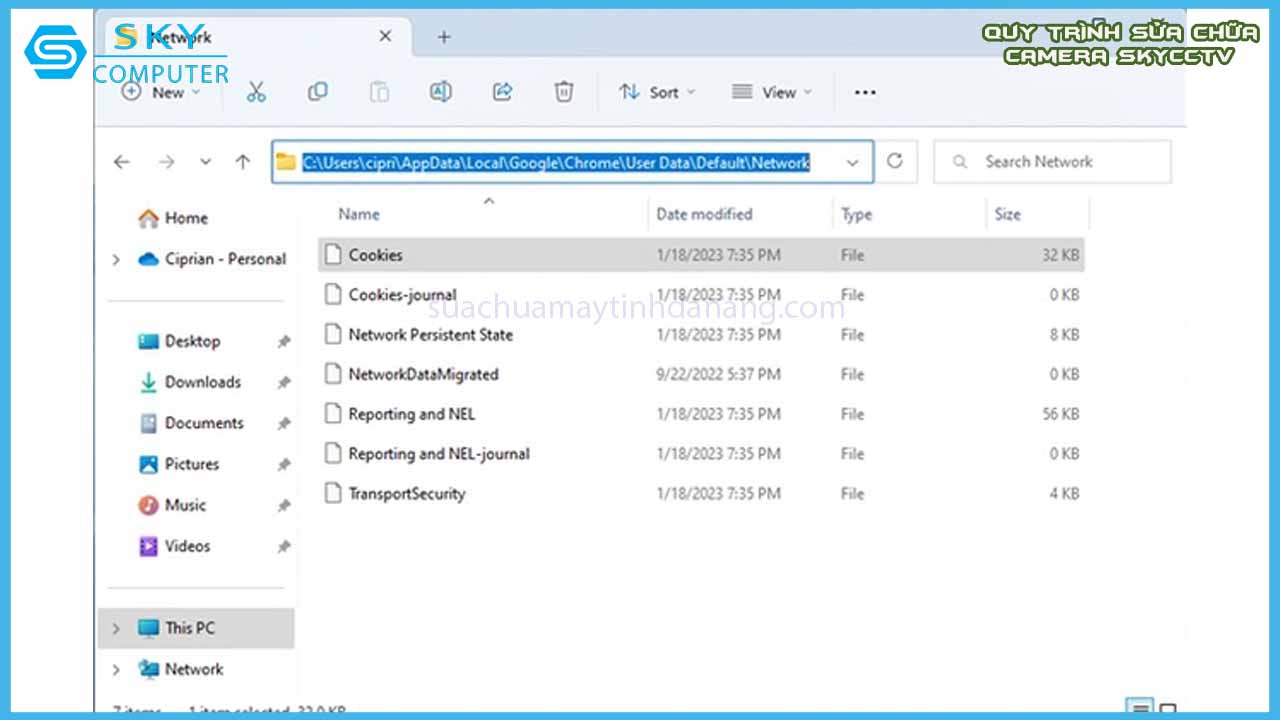This screenshot has height=720, width=1280.
Task: Open the View dropdown menu
Action: [771, 92]
